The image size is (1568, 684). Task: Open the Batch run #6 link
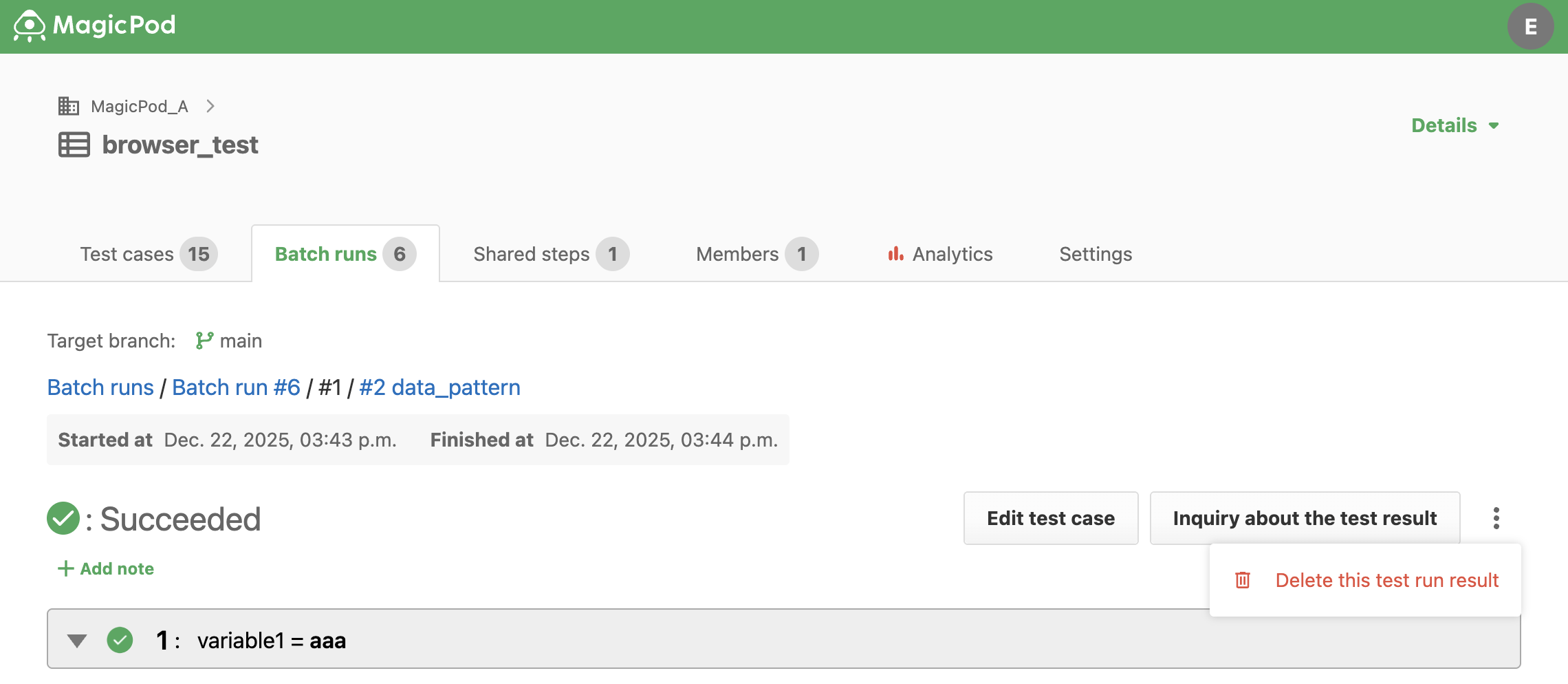236,387
